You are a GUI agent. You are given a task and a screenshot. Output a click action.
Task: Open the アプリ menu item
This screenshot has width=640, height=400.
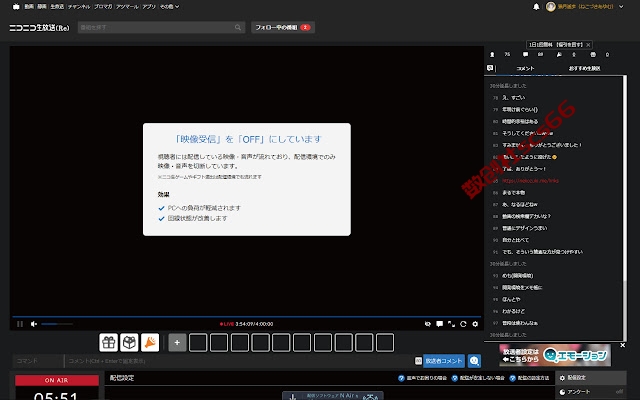(x=149, y=7)
